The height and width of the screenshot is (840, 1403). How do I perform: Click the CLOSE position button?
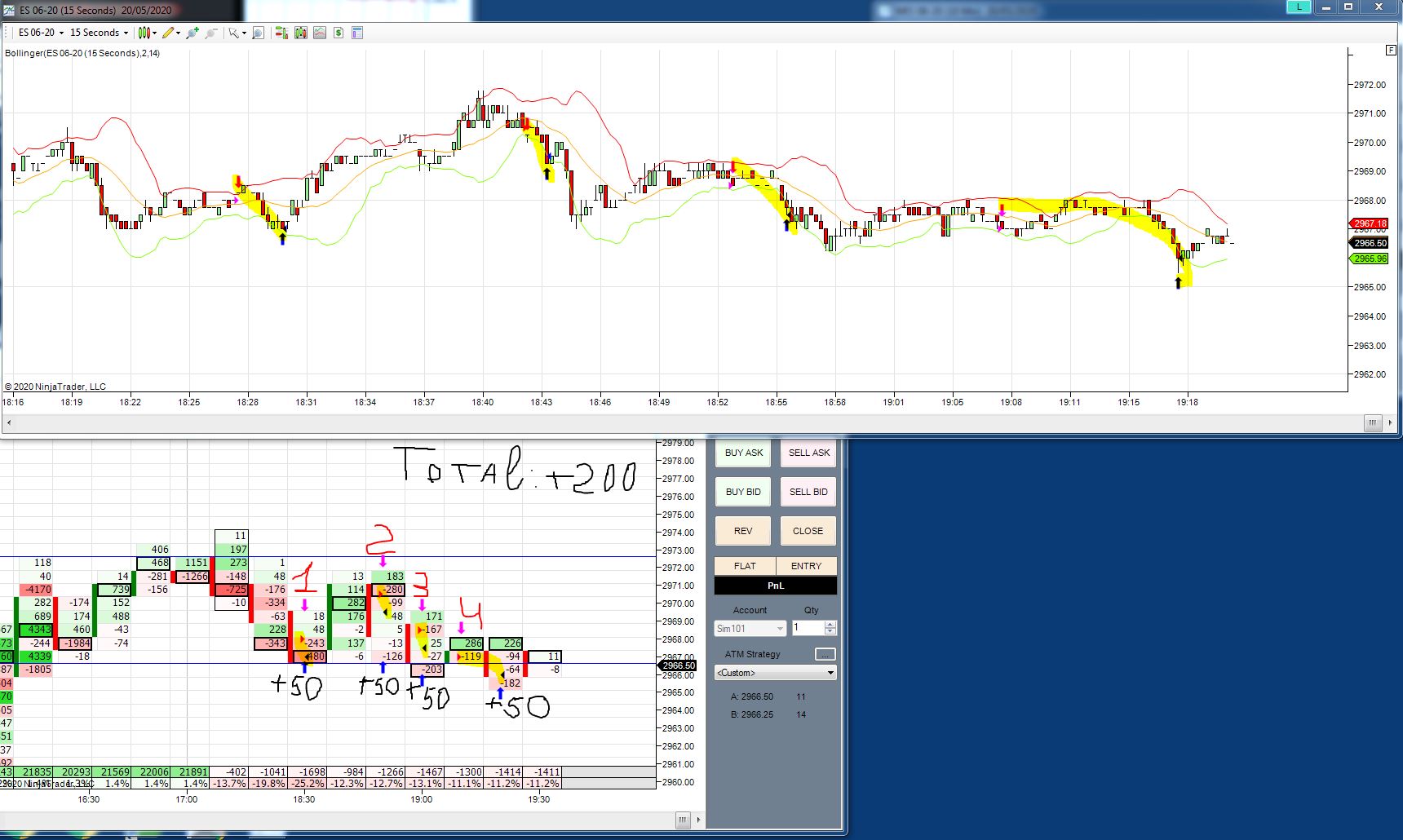point(808,531)
